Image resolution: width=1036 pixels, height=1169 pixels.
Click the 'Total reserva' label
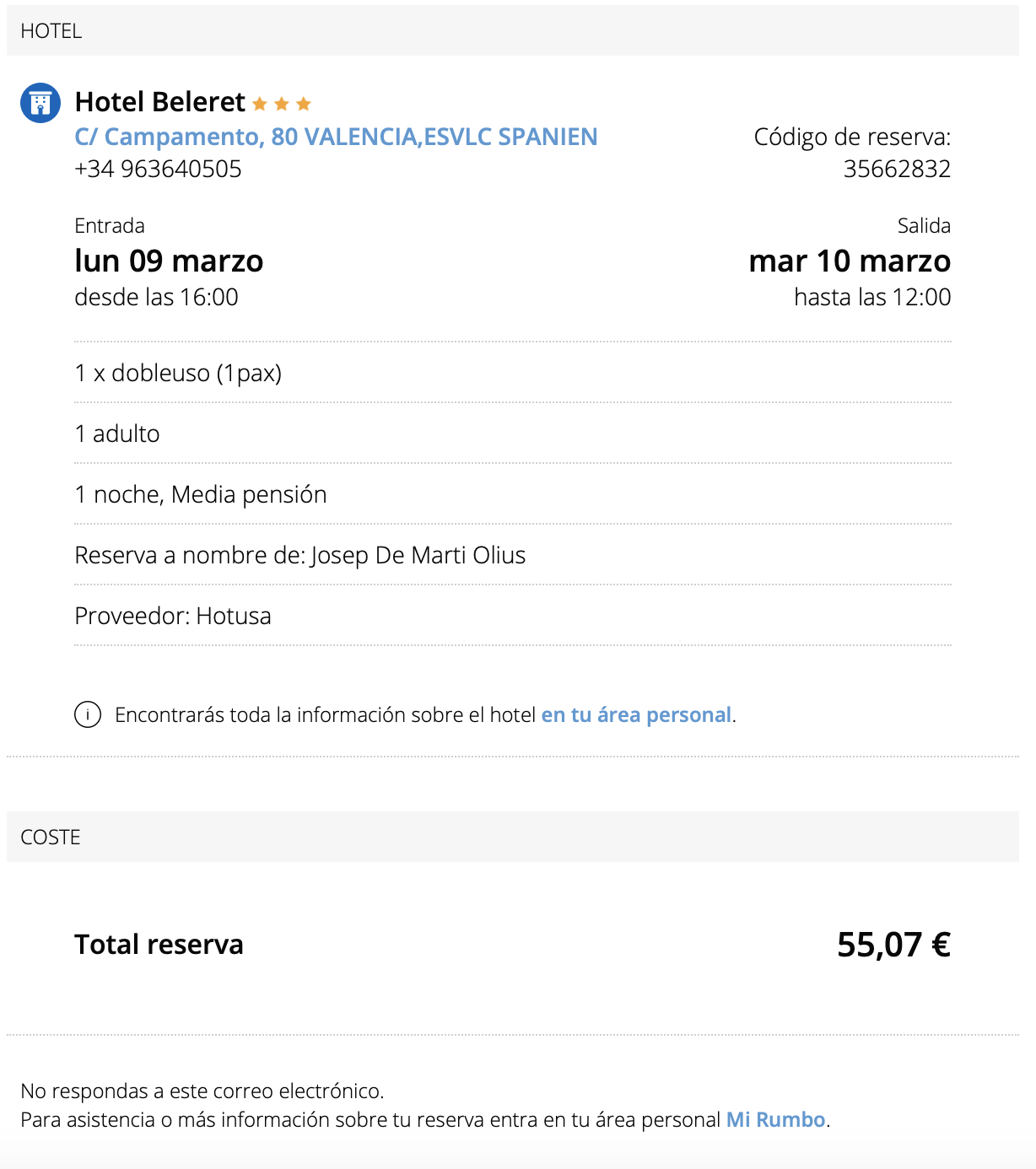[159, 945]
